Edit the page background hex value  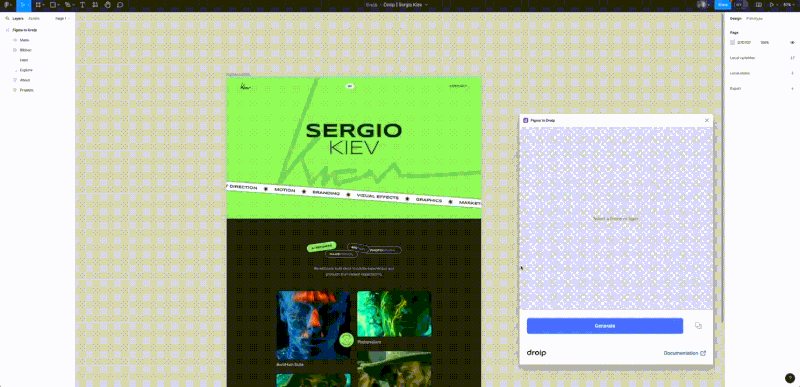(744, 43)
